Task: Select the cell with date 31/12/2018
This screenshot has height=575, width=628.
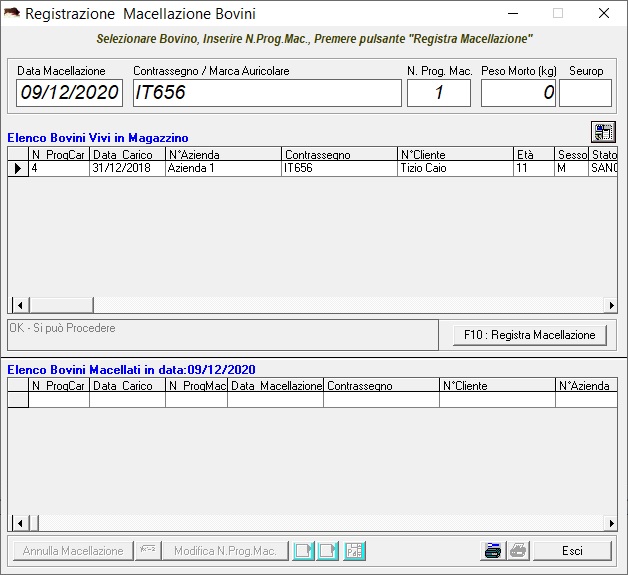Action: [x=127, y=169]
